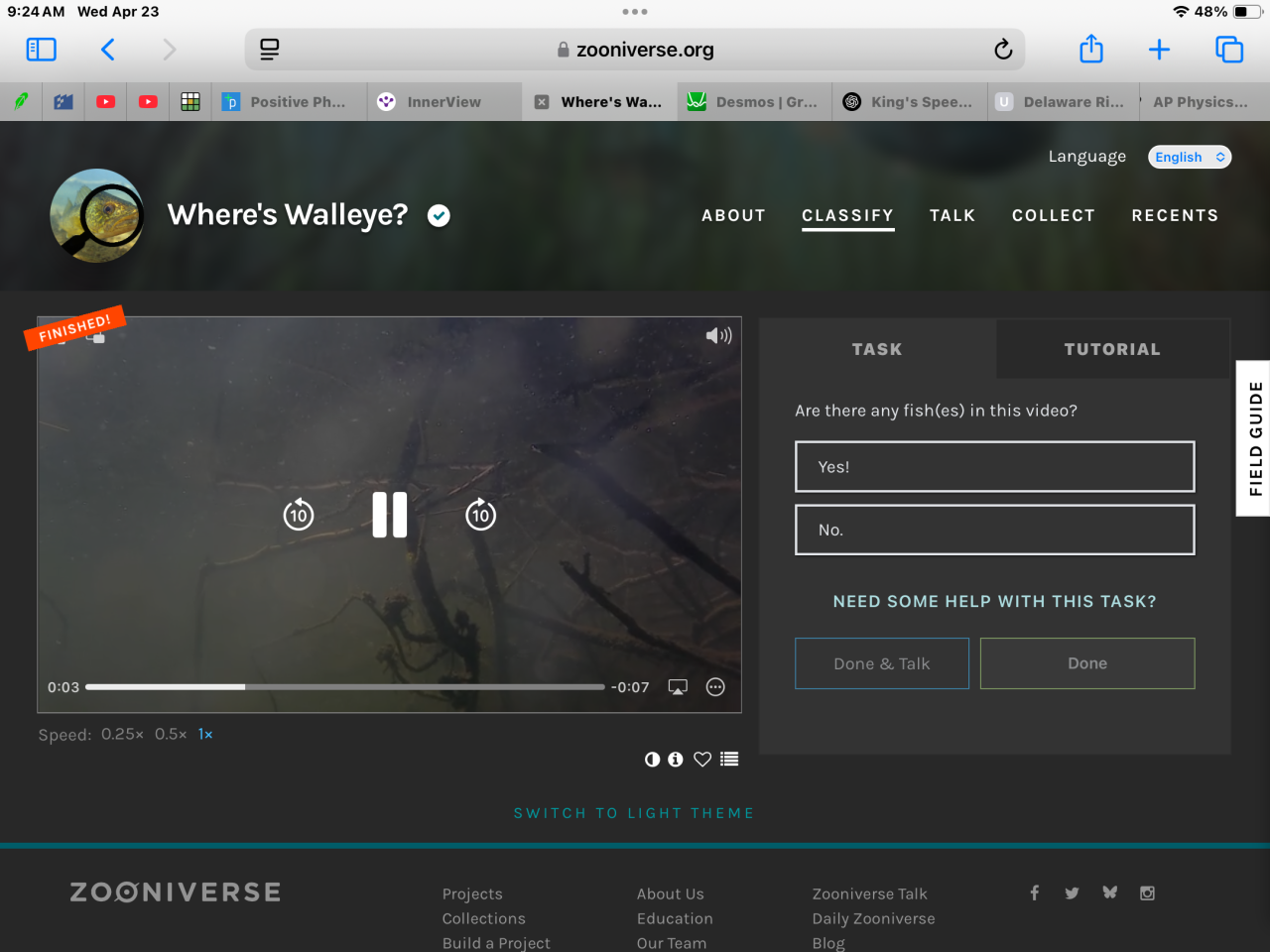Show subject metadata info icon
Viewport: 1270px width, 952px height.
[x=676, y=760]
